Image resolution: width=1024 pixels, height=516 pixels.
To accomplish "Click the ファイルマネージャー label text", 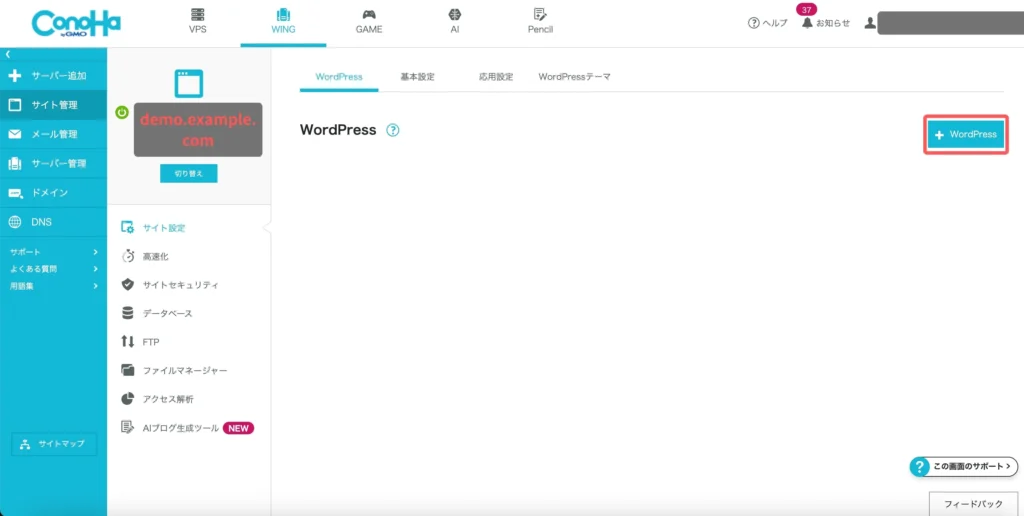I will pos(185,371).
